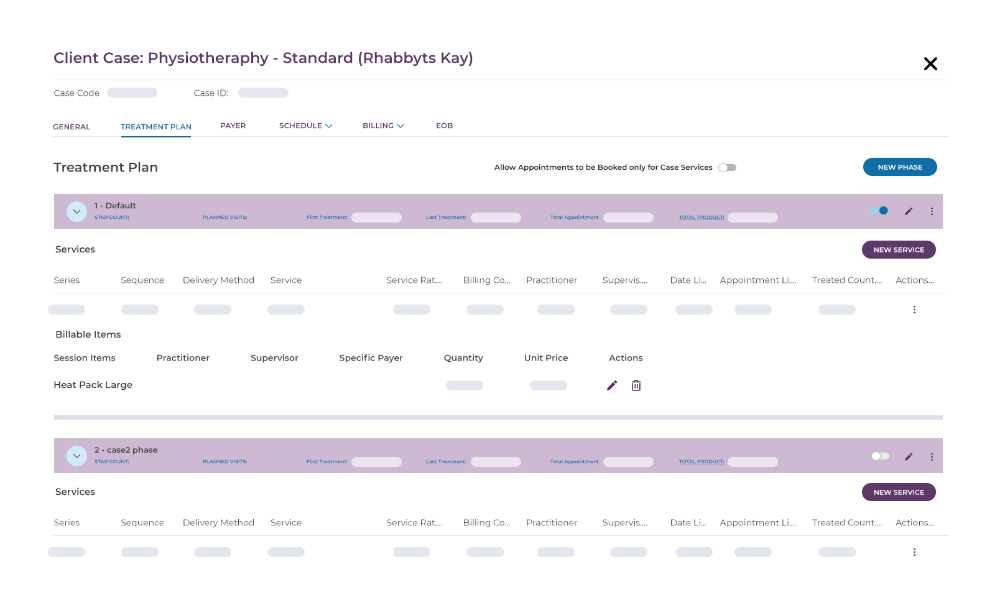
Task: Select the Payer tab
Action: coord(233,126)
